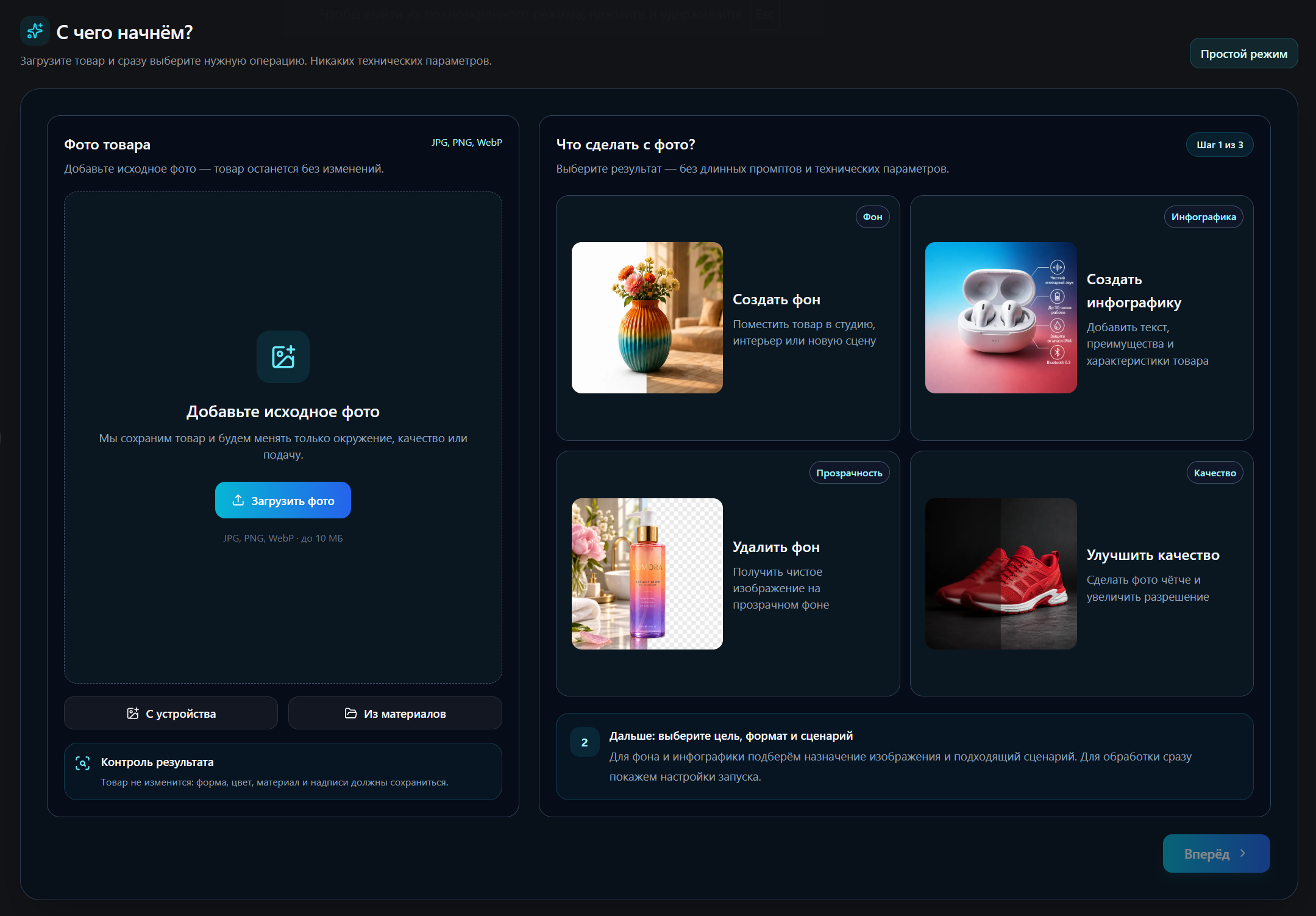This screenshot has width=1316, height=916.
Task: Click the "Качество" tag badge
Action: pyautogui.click(x=1215, y=473)
